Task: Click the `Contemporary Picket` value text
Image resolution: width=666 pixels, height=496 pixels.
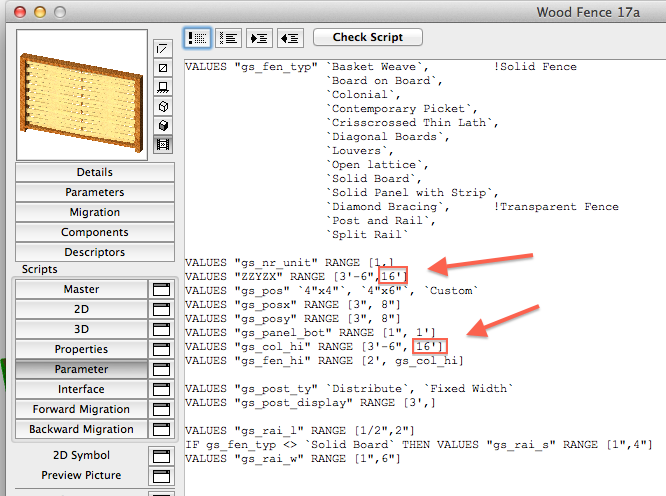Action: 402,109
